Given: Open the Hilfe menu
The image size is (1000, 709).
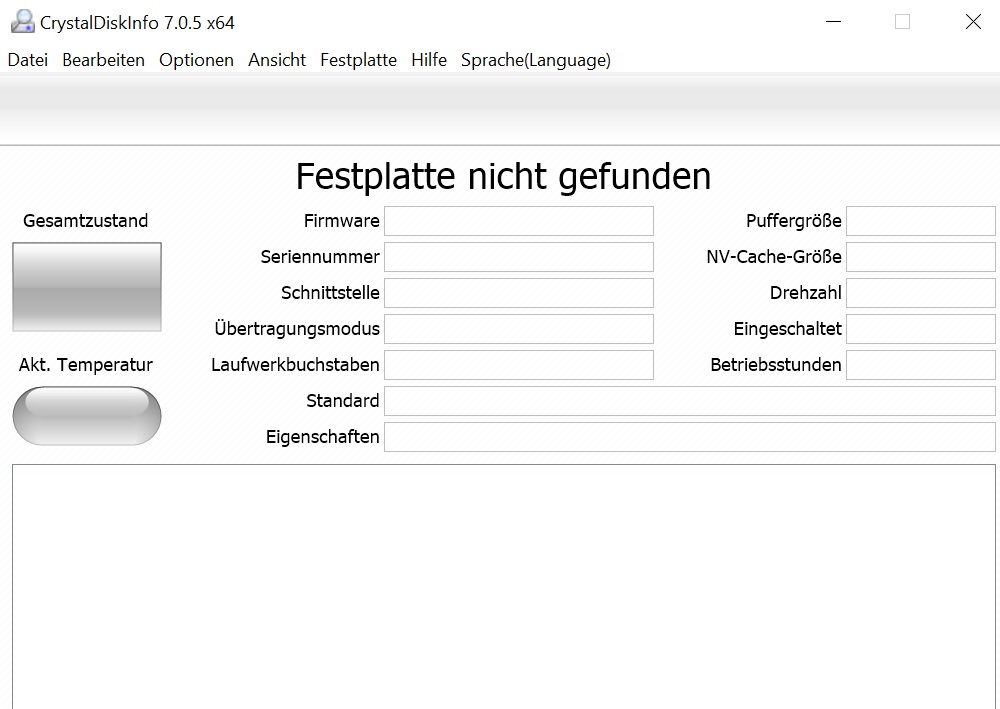Looking at the screenshot, I should click(429, 60).
